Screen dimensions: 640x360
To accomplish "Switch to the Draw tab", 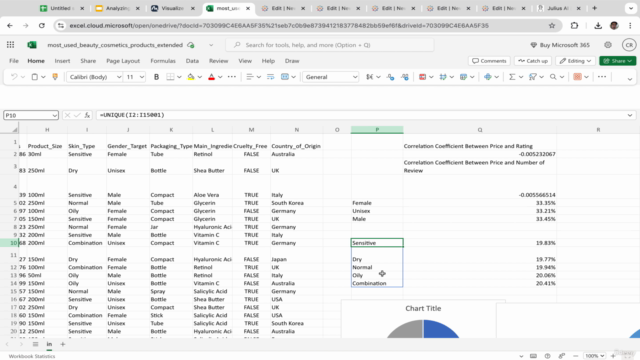I will coord(292,61).
